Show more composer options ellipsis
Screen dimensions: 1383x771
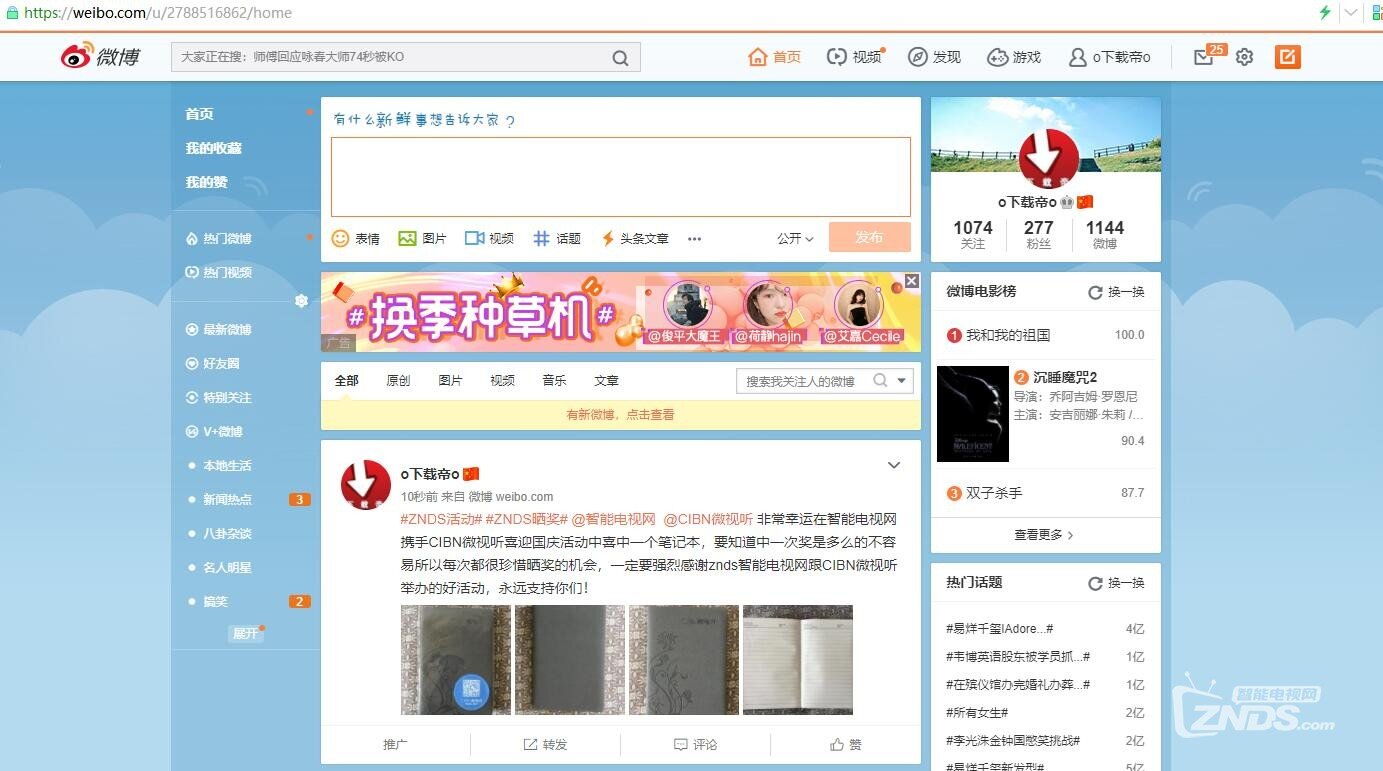(x=694, y=239)
